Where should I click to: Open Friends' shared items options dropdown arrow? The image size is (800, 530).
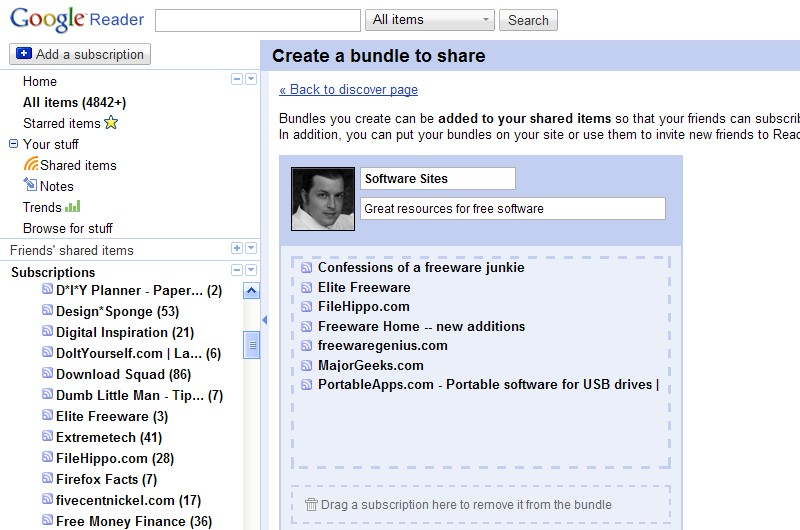[x=251, y=248]
